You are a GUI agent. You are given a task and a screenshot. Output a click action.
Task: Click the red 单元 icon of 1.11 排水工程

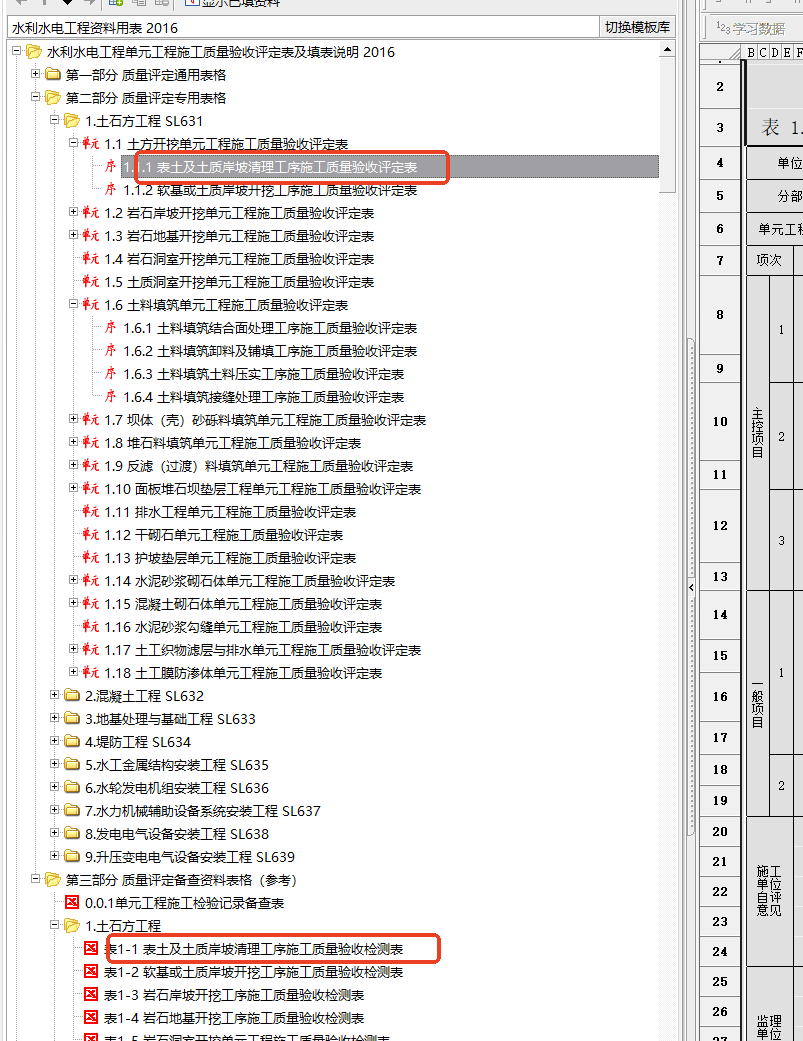91,512
